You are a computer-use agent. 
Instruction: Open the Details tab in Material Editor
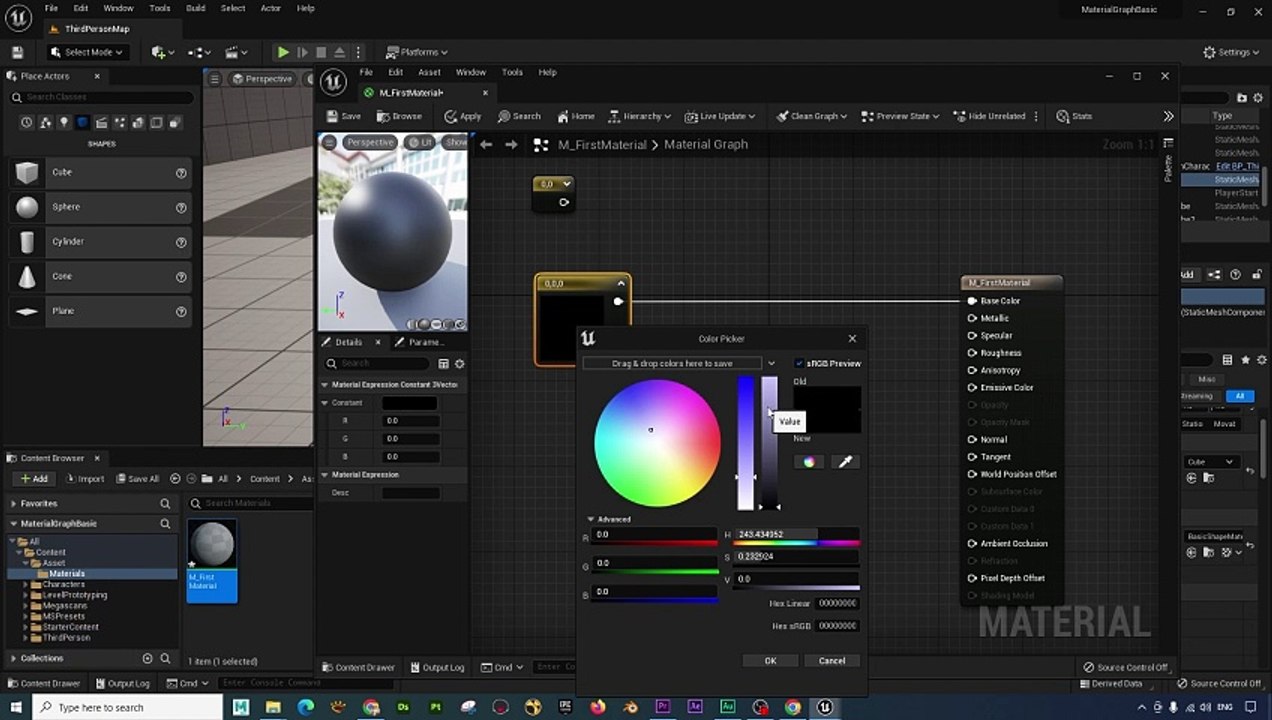[x=349, y=342]
